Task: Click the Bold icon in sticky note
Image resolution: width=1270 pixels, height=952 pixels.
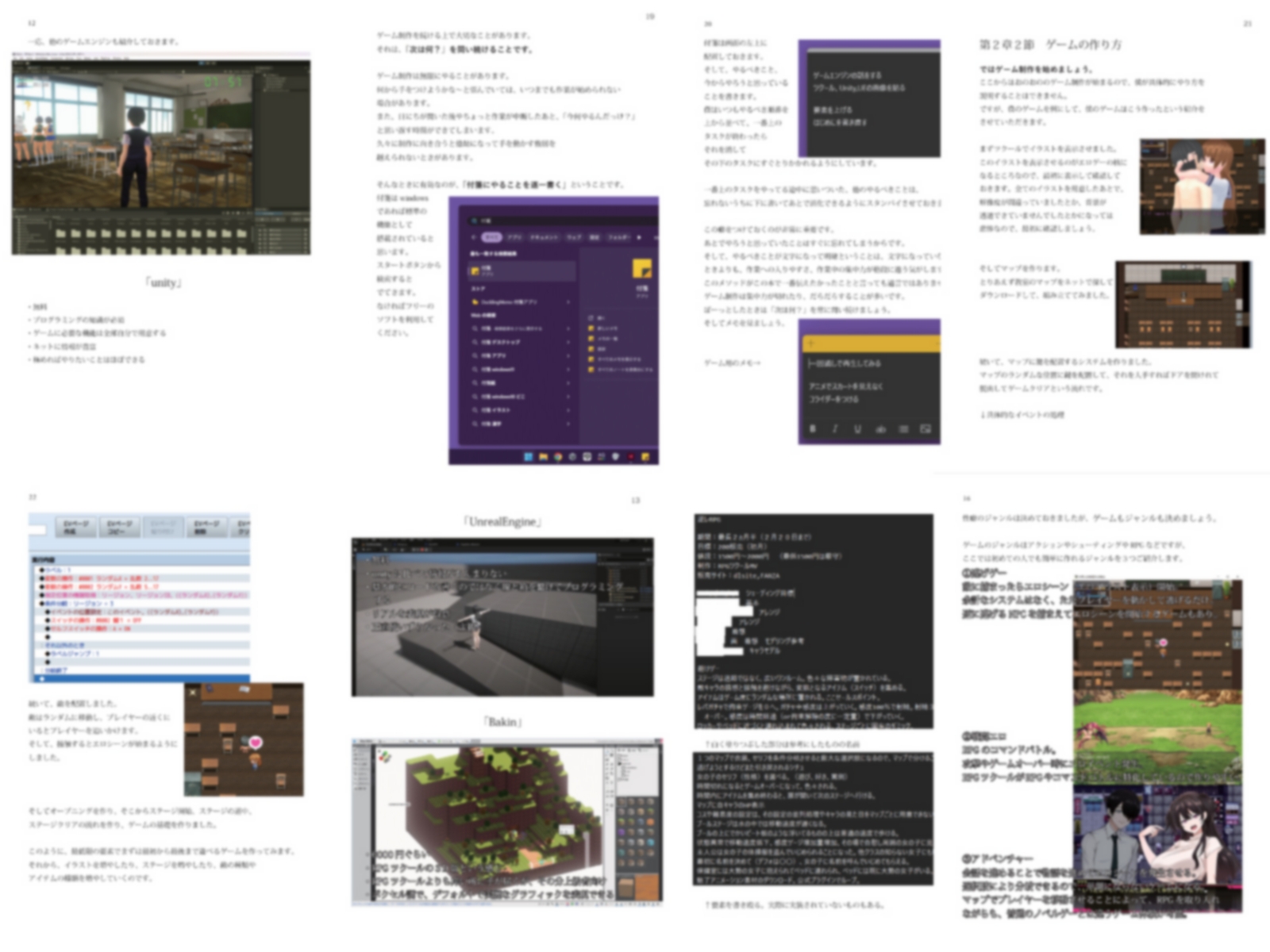Action: 812,429
